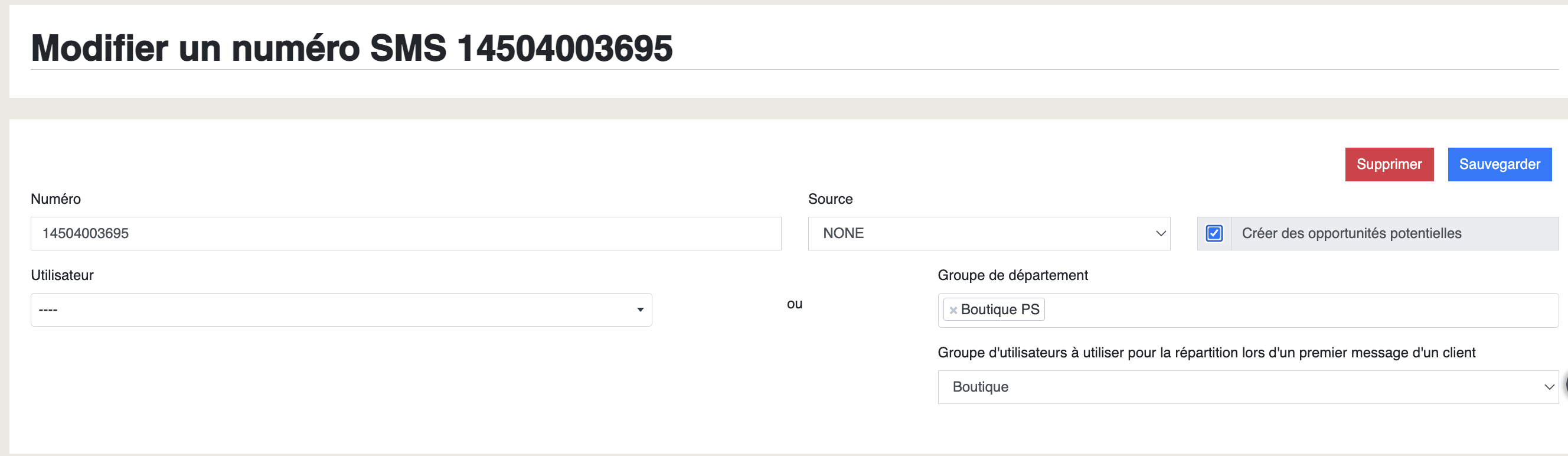The image size is (1568, 456).
Task: Click empty area of Groupe de département field
Action: click(x=1296, y=311)
